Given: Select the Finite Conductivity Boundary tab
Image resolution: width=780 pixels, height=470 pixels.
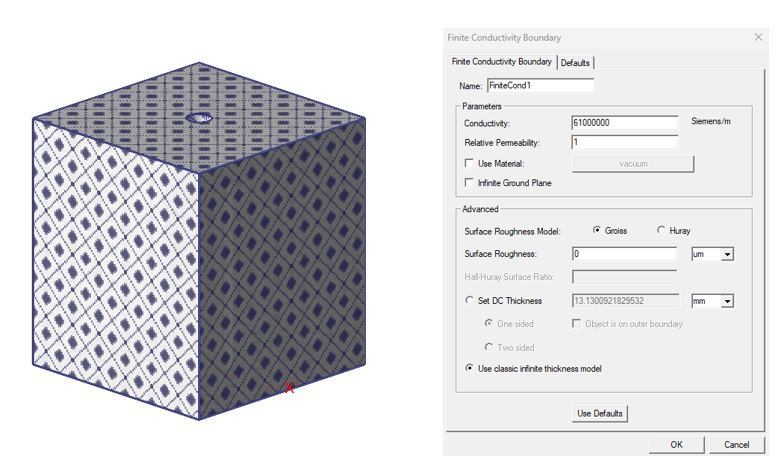Looking at the screenshot, I should coord(501,62).
